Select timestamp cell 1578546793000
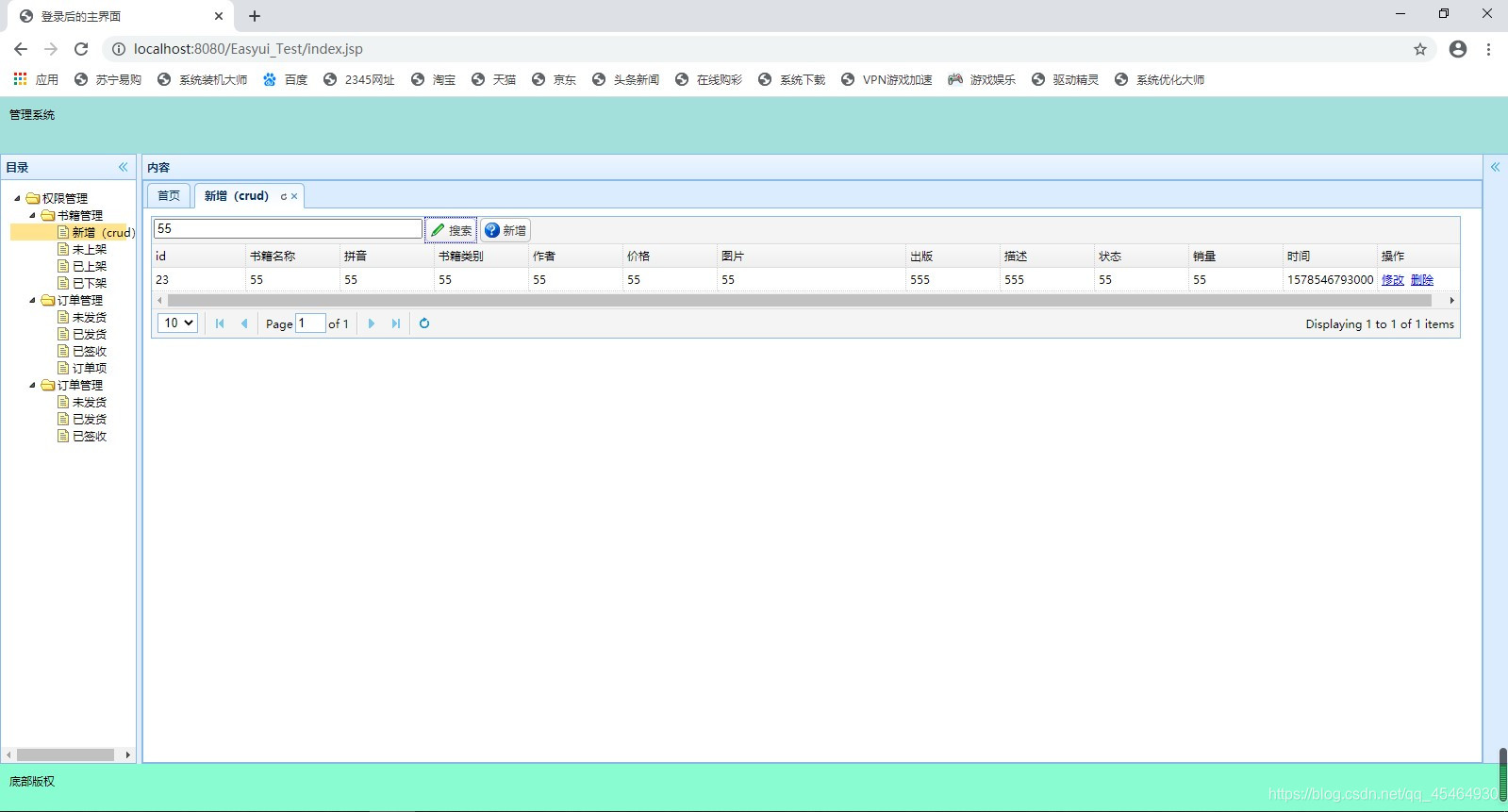Image resolution: width=1508 pixels, height=812 pixels. (1330, 279)
